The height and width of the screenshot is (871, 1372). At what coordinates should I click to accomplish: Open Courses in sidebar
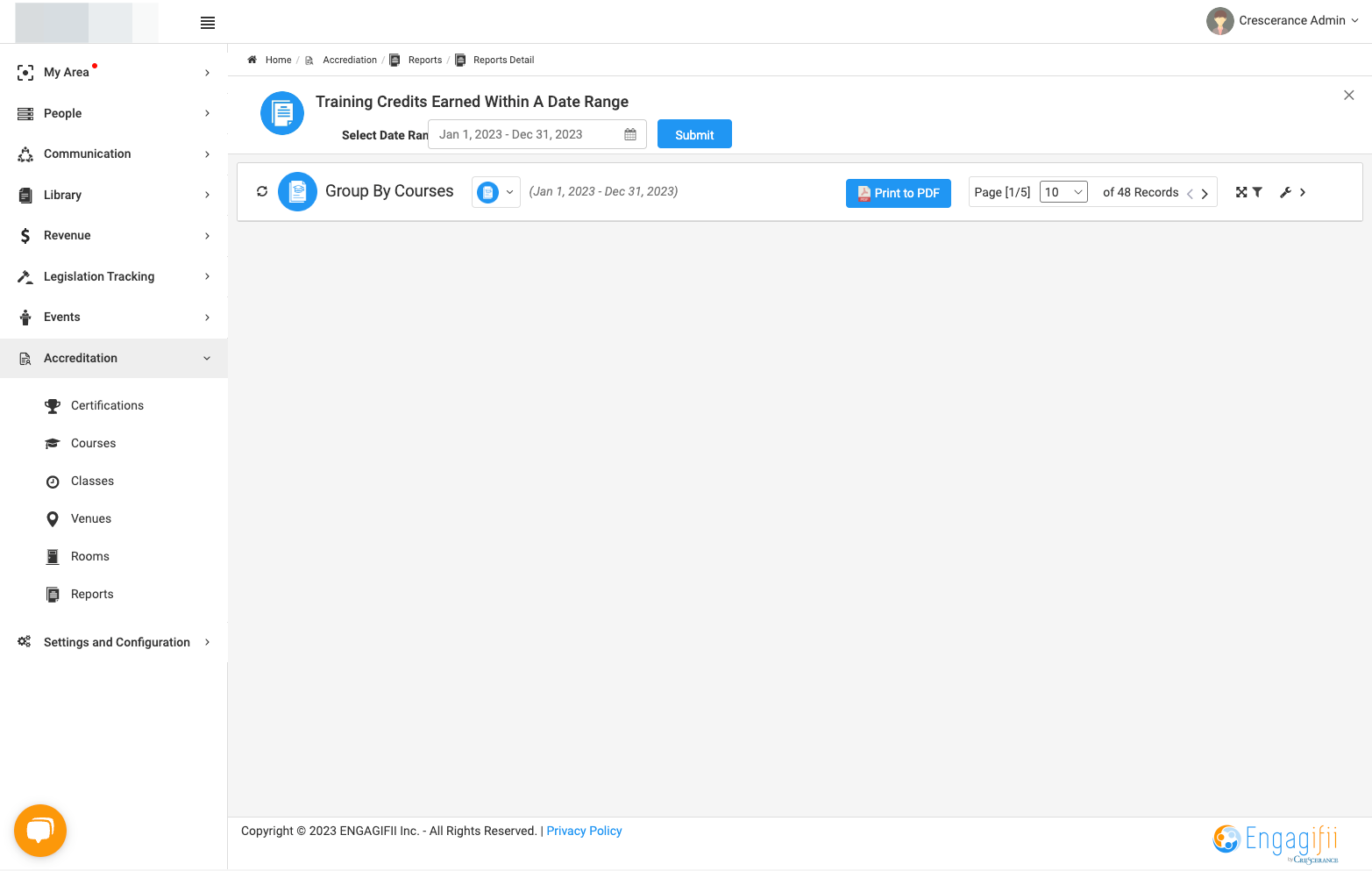click(93, 443)
